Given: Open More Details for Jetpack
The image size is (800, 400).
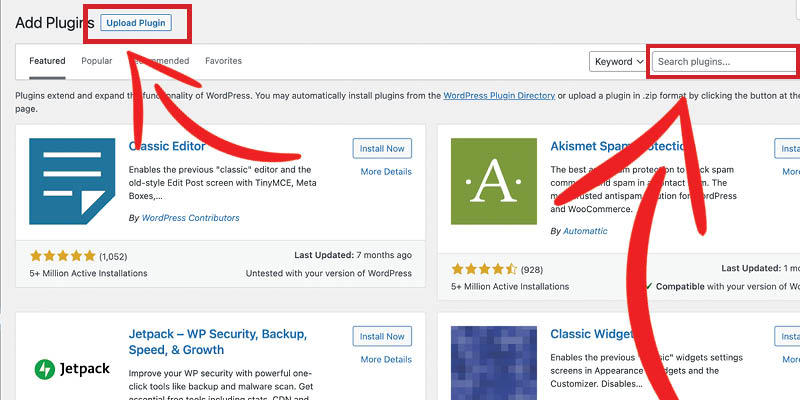Looking at the screenshot, I should click(x=386, y=360).
